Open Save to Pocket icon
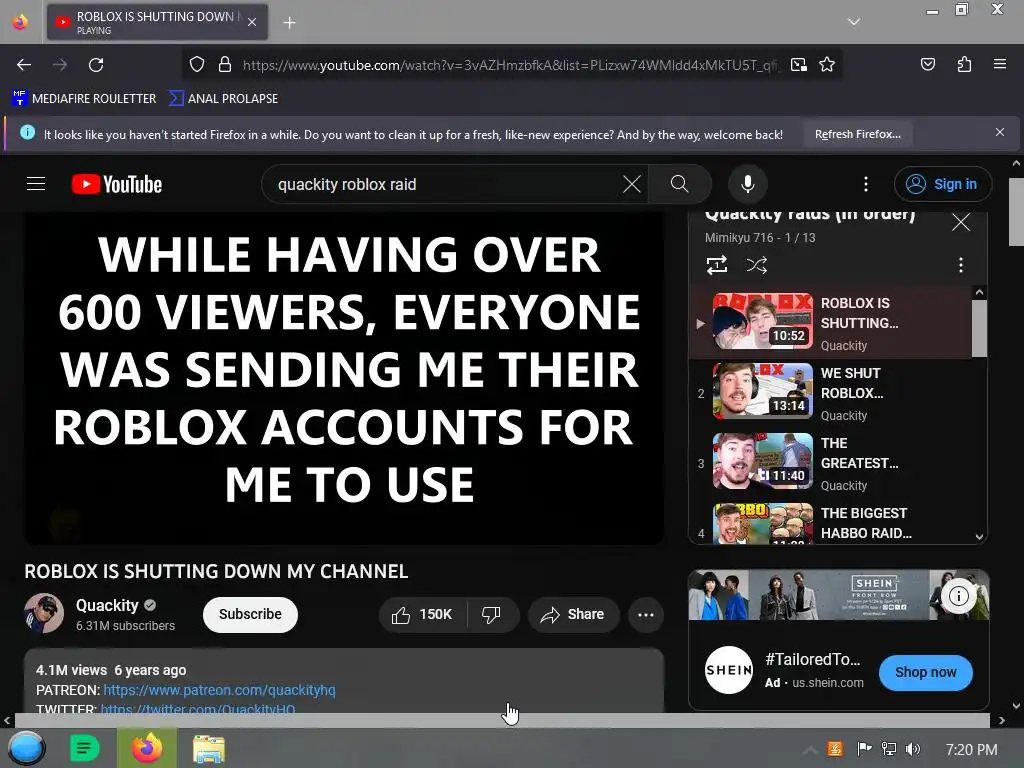This screenshot has width=1024, height=768. point(928,64)
